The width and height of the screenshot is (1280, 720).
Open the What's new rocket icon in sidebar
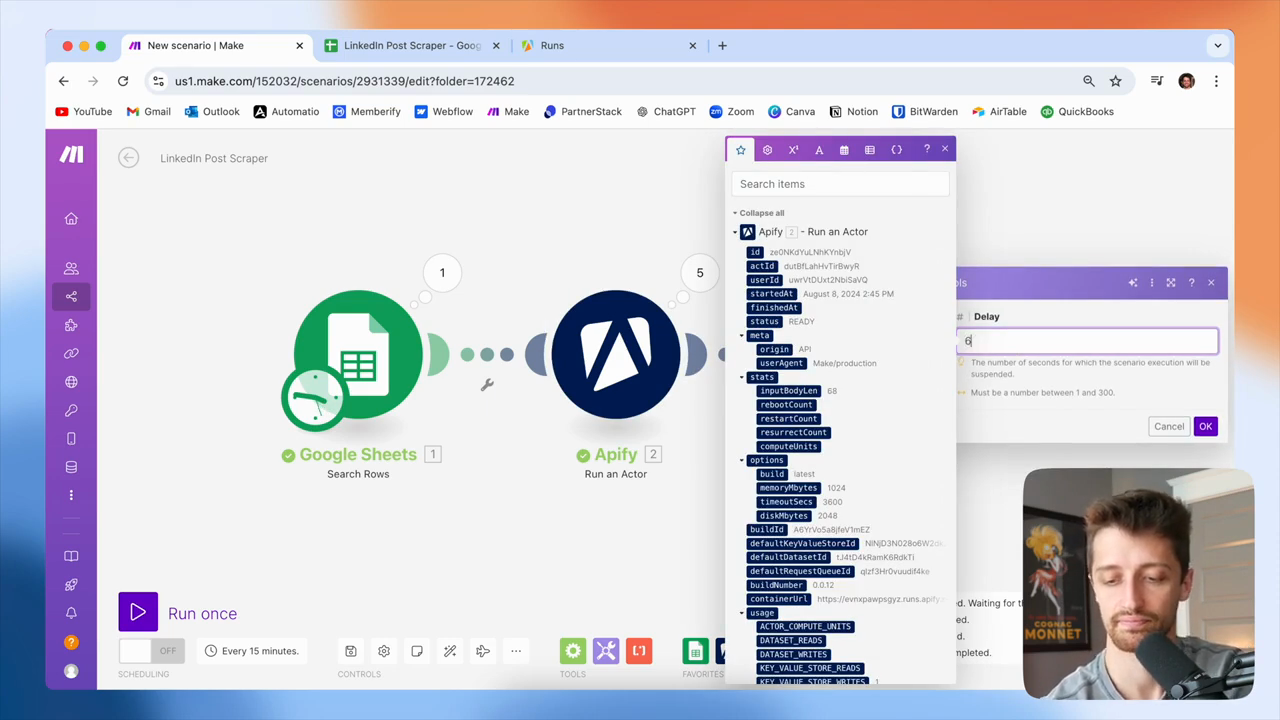(71, 585)
